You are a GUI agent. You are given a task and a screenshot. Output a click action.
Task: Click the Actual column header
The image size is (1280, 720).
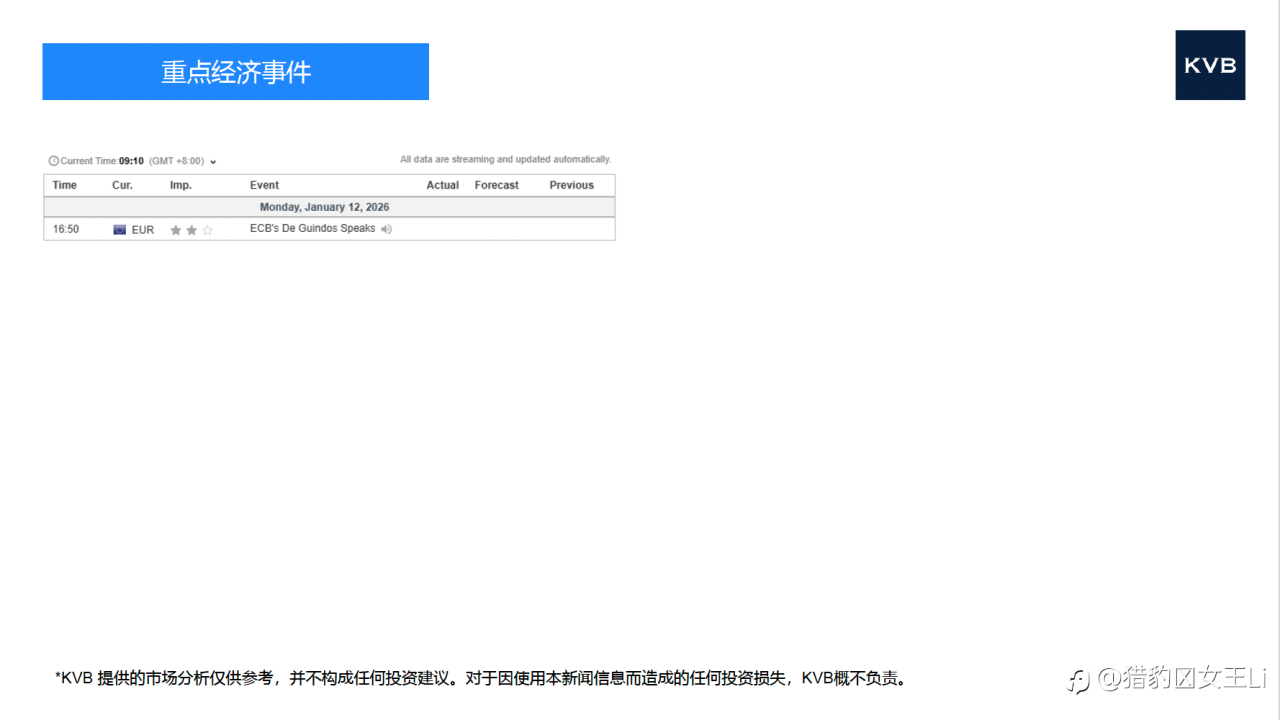point(443,185)
